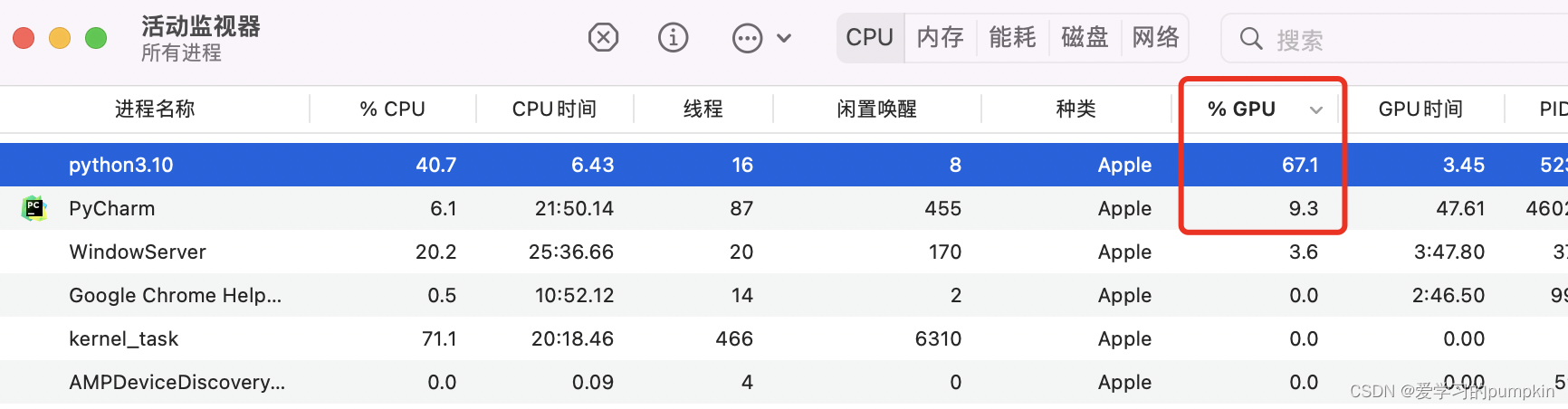Click WindowServer GPU value 3.6
The height and width of the screenshot is (409, 1568).
(x=1304, y=252)
